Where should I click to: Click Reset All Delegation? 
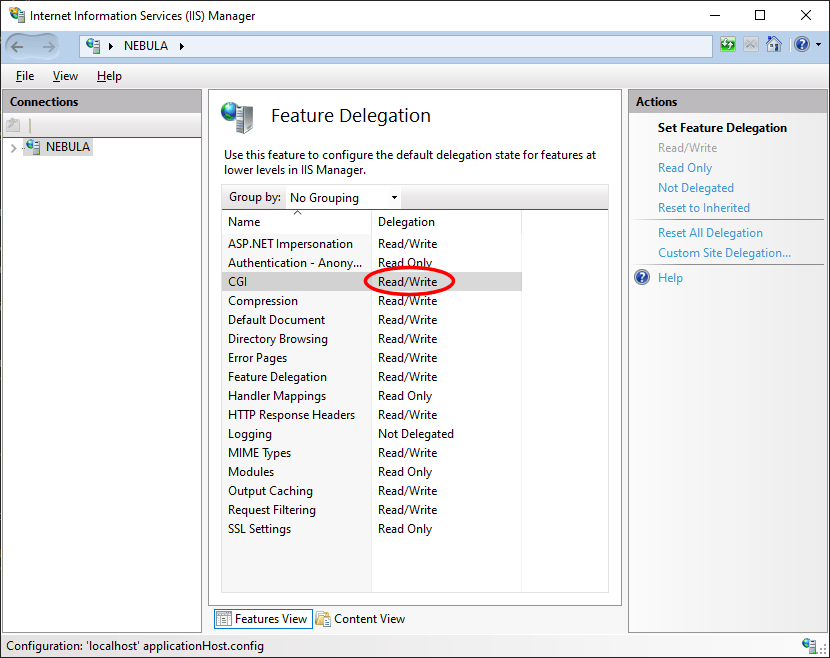coord(710,233)
